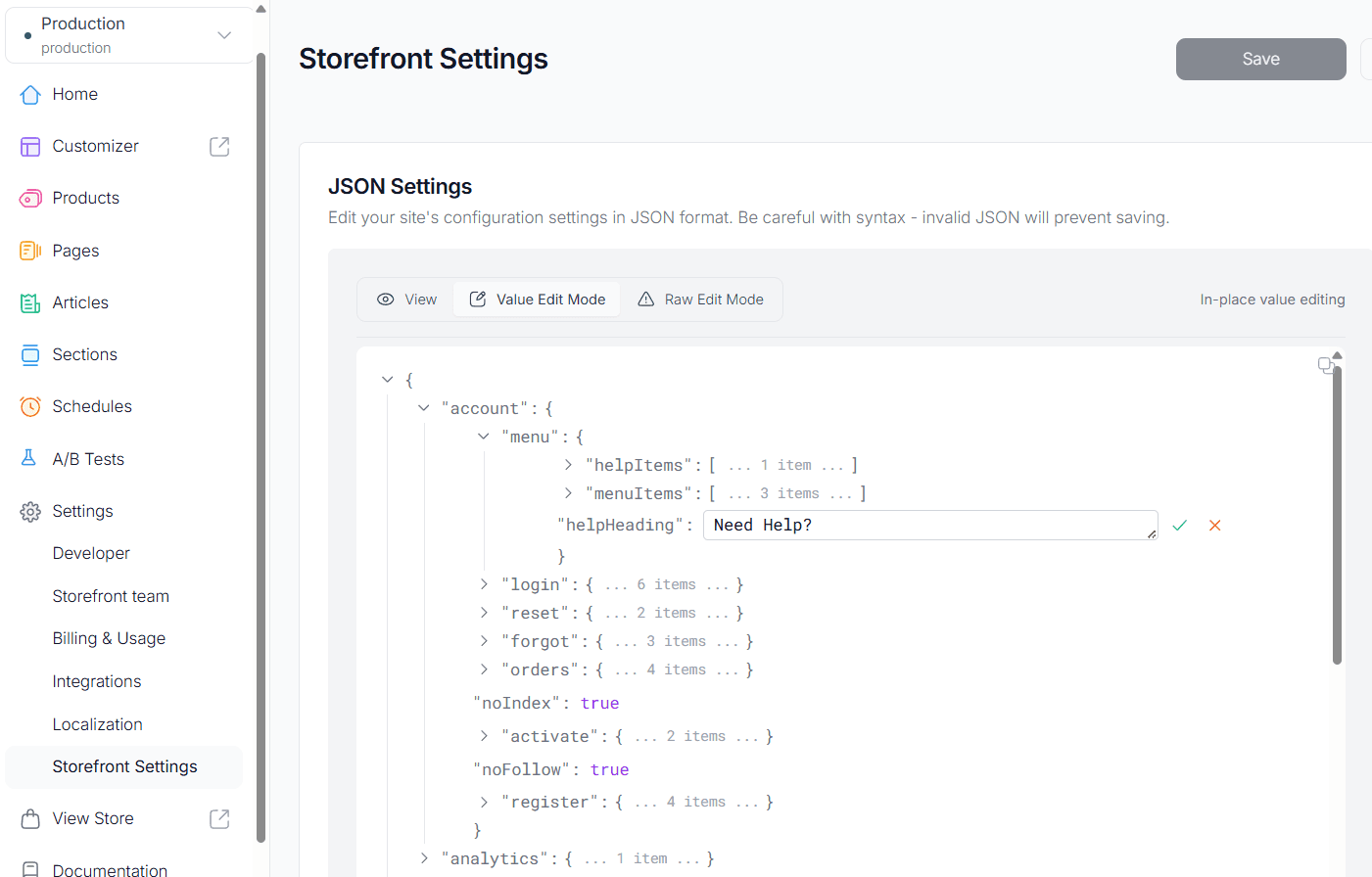Click the Products sidebar icon
1372x877 pixels.
tap(30, 199)
